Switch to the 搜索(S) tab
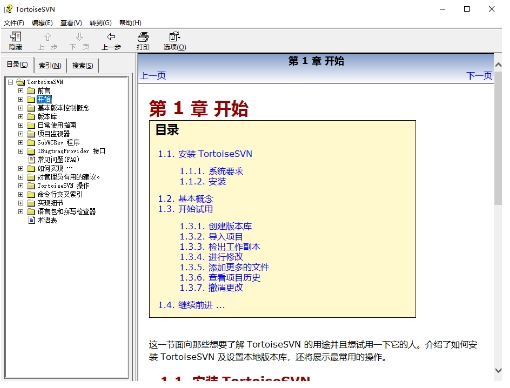The height and width of the screenshot is (388, 510). click(83, 65)
